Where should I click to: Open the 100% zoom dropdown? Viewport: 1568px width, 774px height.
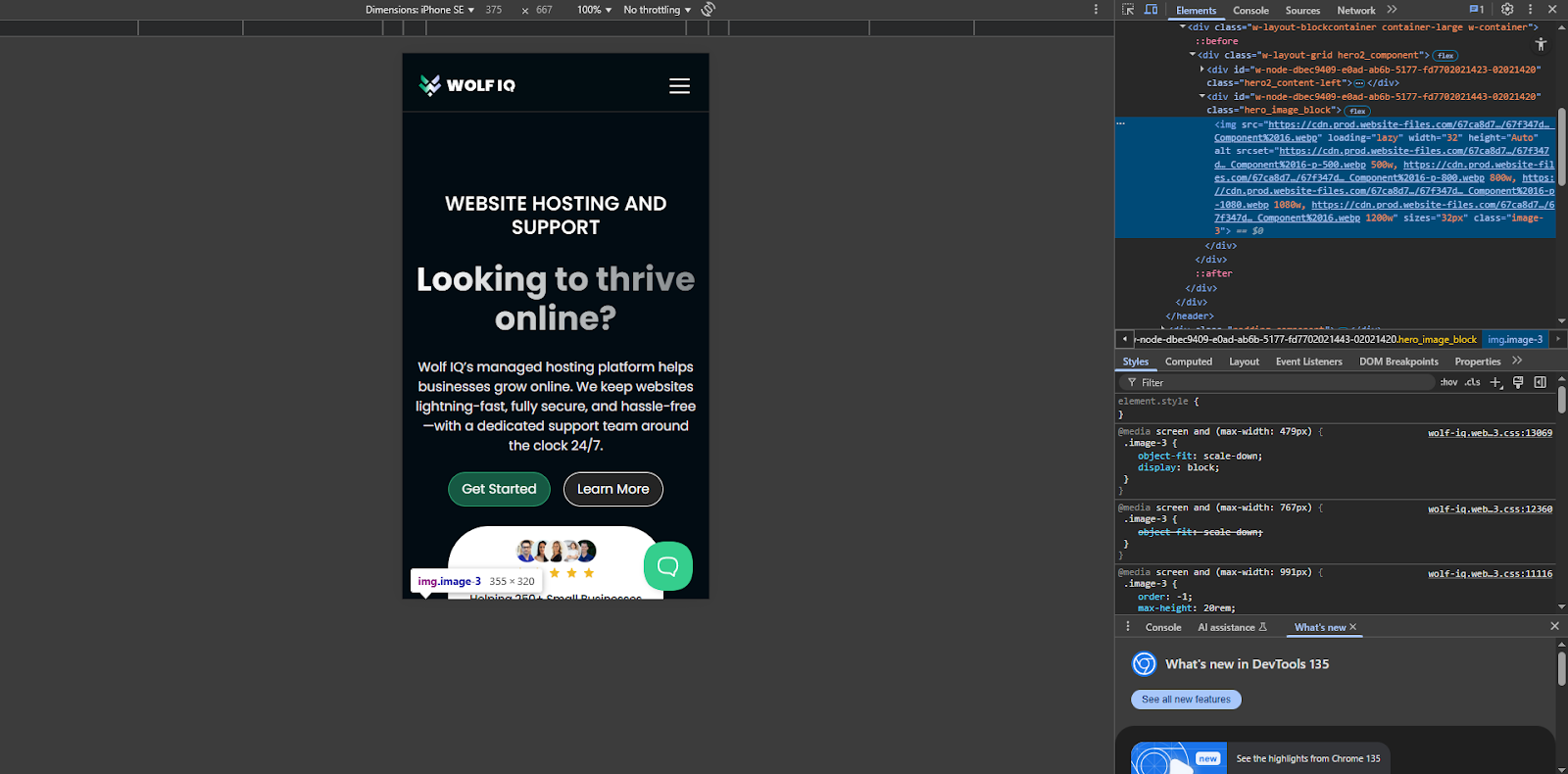pyautogui.click(x=594, y=10)
